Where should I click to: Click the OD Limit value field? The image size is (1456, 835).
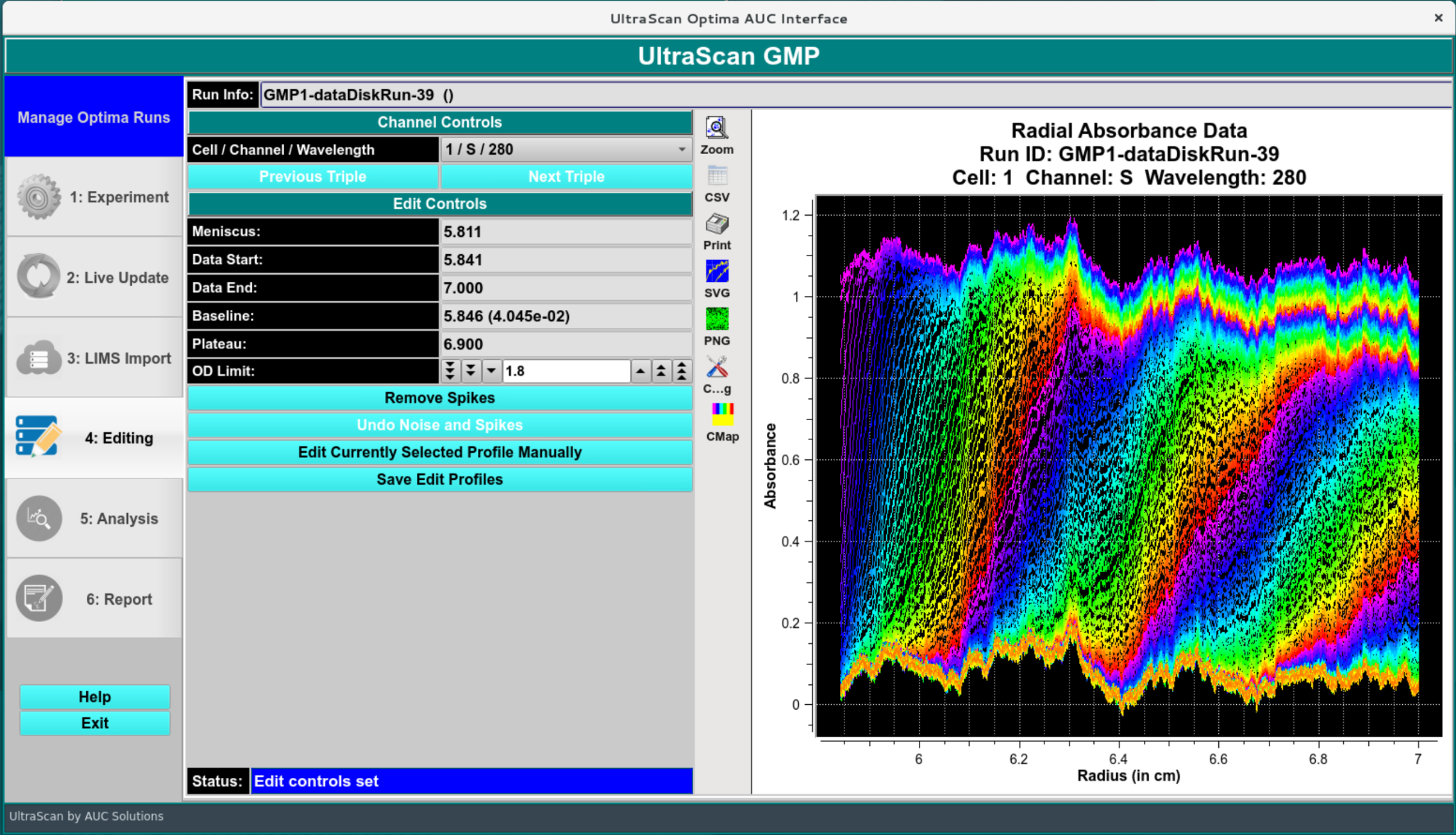pos(565,371)
